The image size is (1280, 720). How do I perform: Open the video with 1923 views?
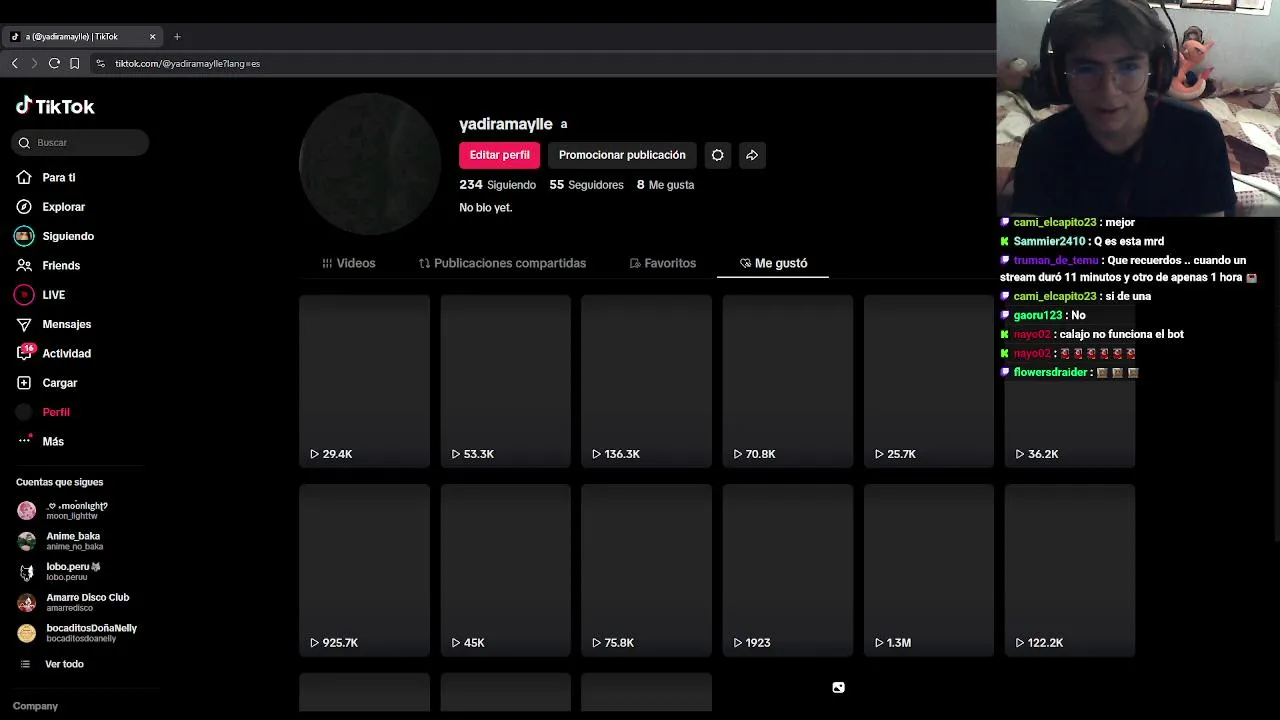788,570
